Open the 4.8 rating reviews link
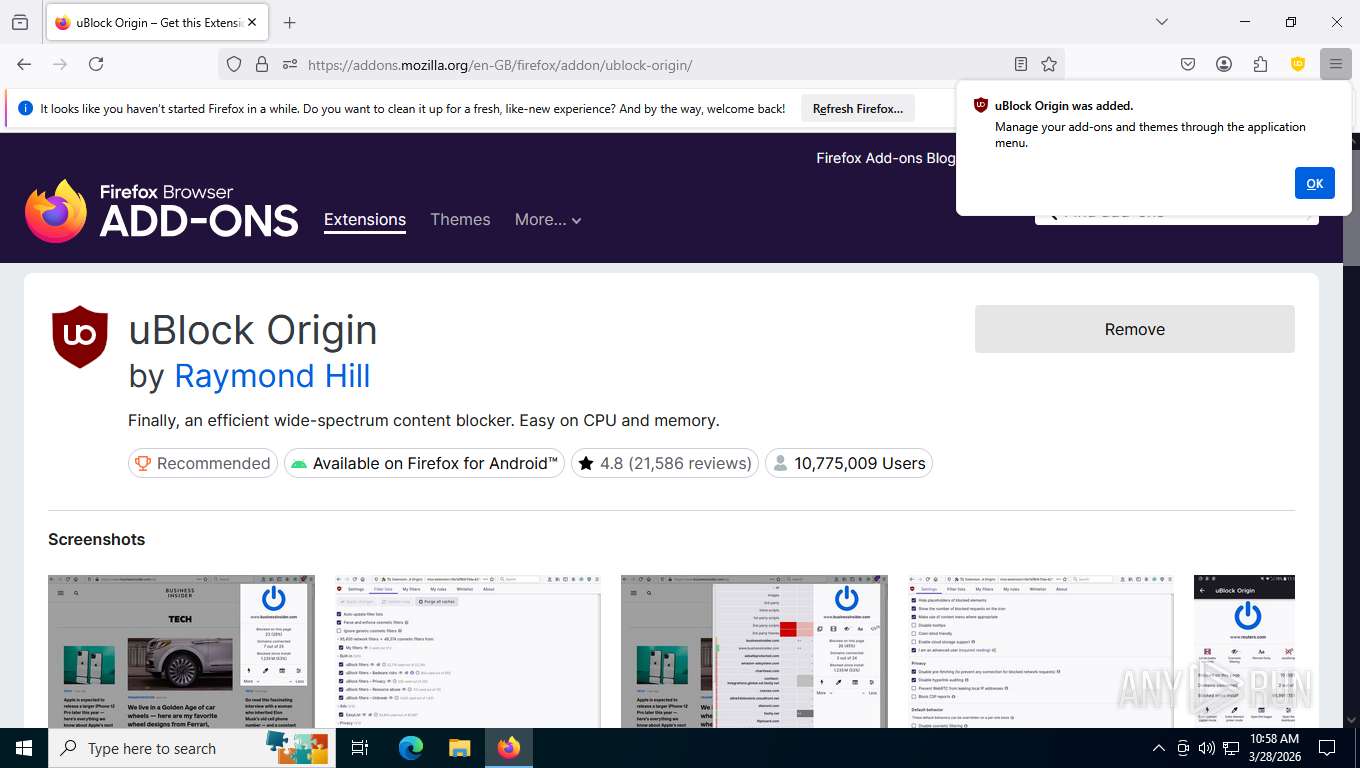This screenshot has height=768, width=1360. (665, 463)
